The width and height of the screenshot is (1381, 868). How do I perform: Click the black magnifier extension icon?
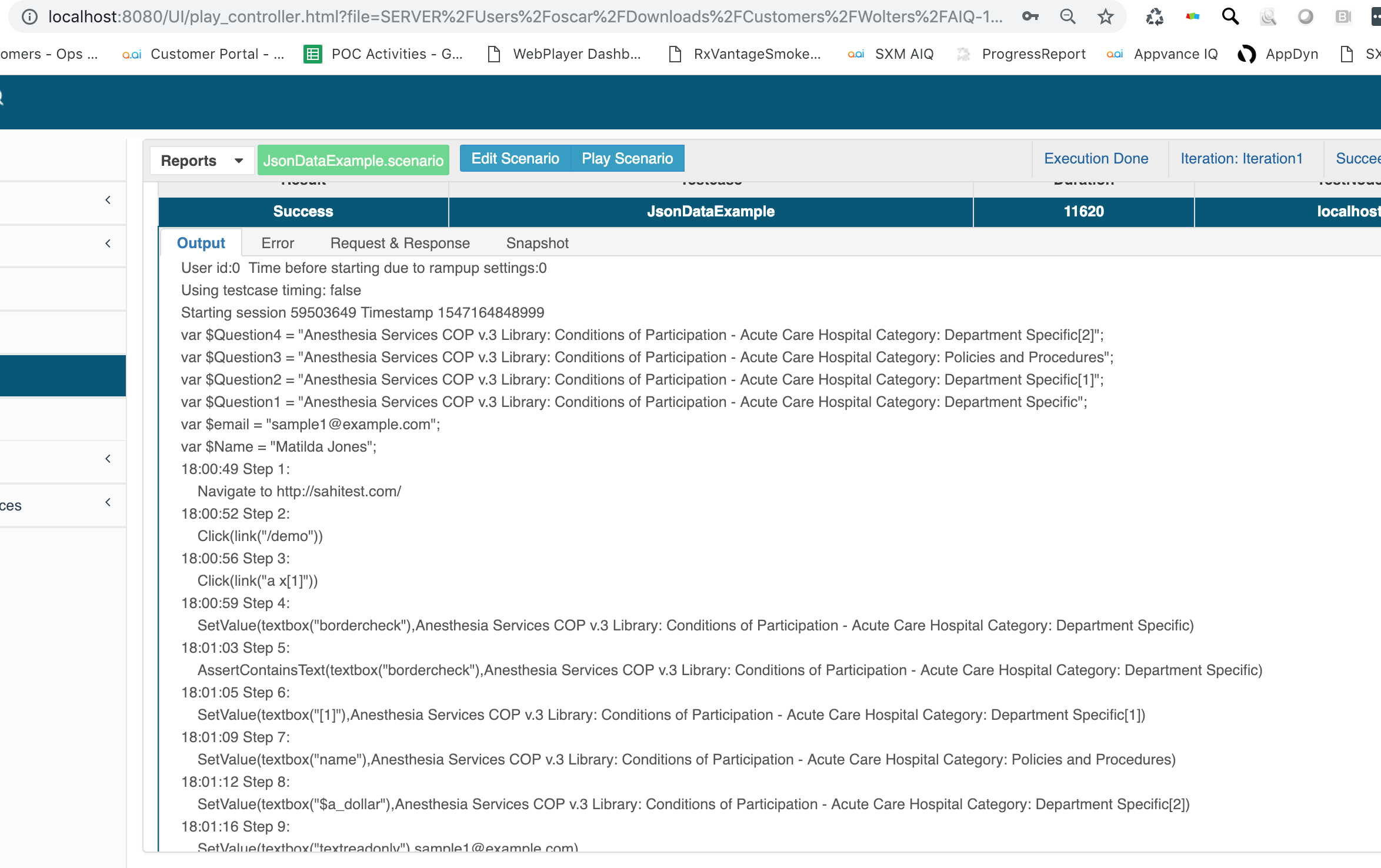[1230, 16]
